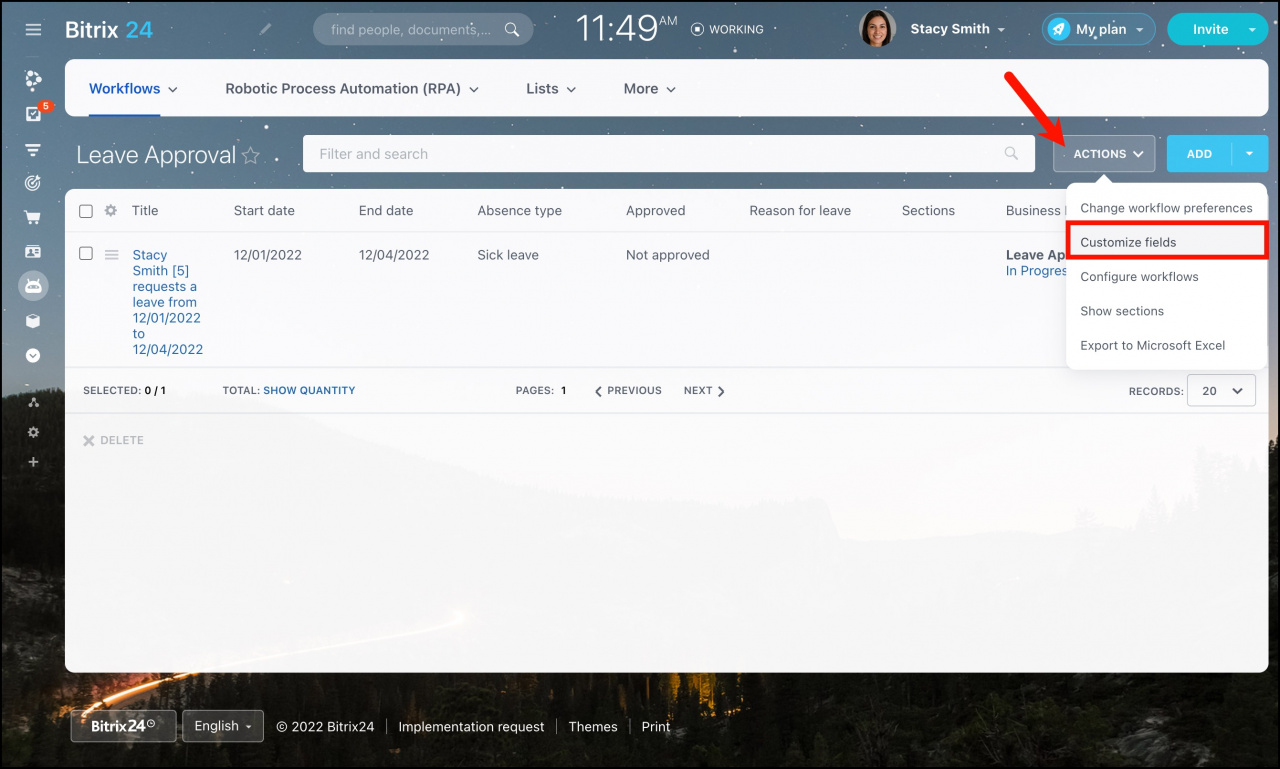Sort by End date column header
The height and width of the screenshot is (769, 1280).
(386, 211)
